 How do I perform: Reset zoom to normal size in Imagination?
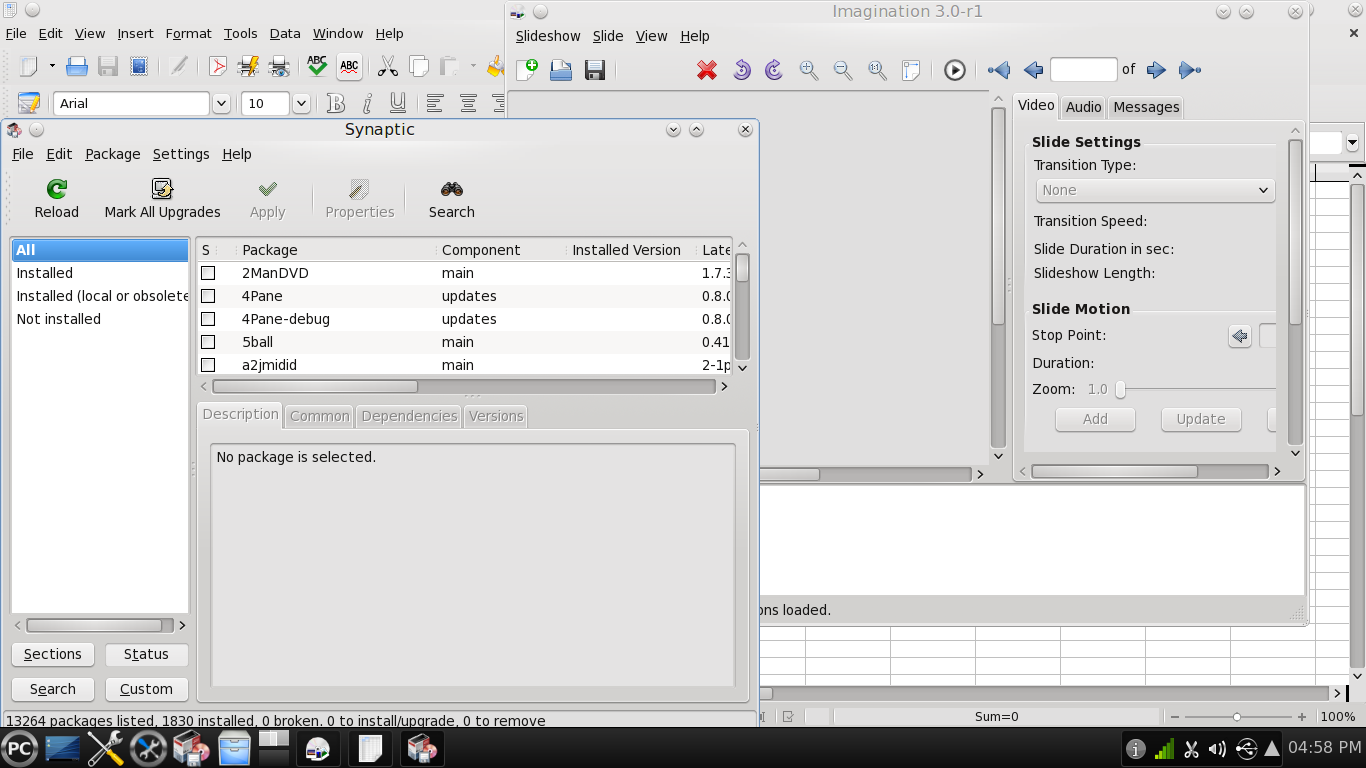coord(877,70)
